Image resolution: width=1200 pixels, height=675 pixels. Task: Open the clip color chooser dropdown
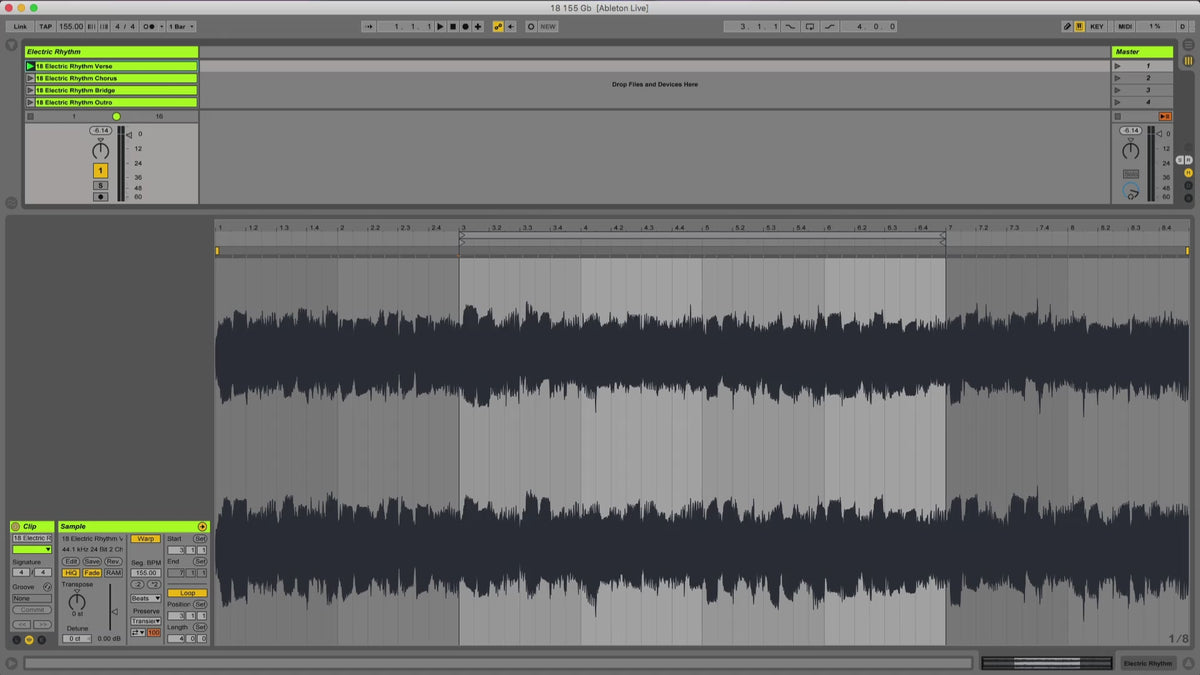click(x=31, y=549)
